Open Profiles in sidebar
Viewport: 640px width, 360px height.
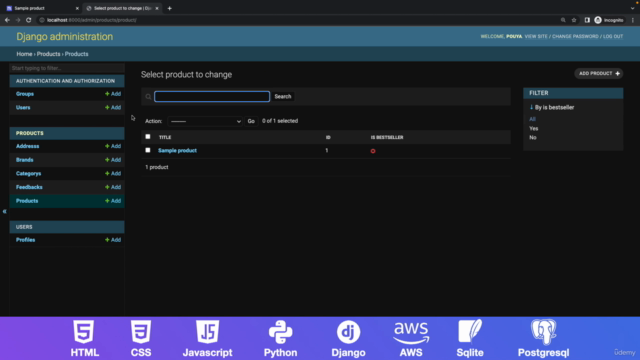(25, 240)
